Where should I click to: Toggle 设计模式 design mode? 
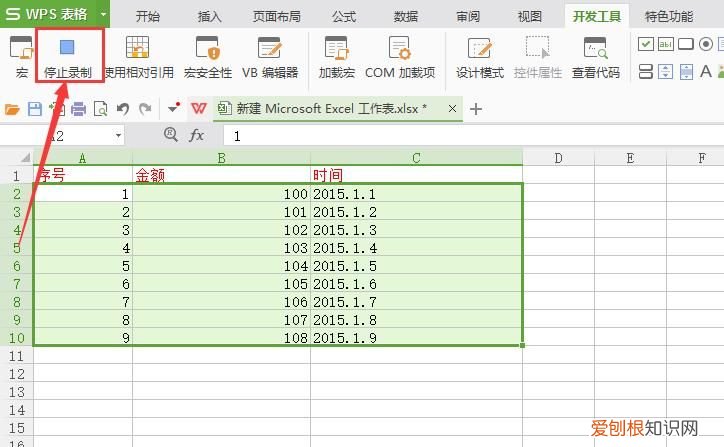pyautogui.click(x=480, y=57)
